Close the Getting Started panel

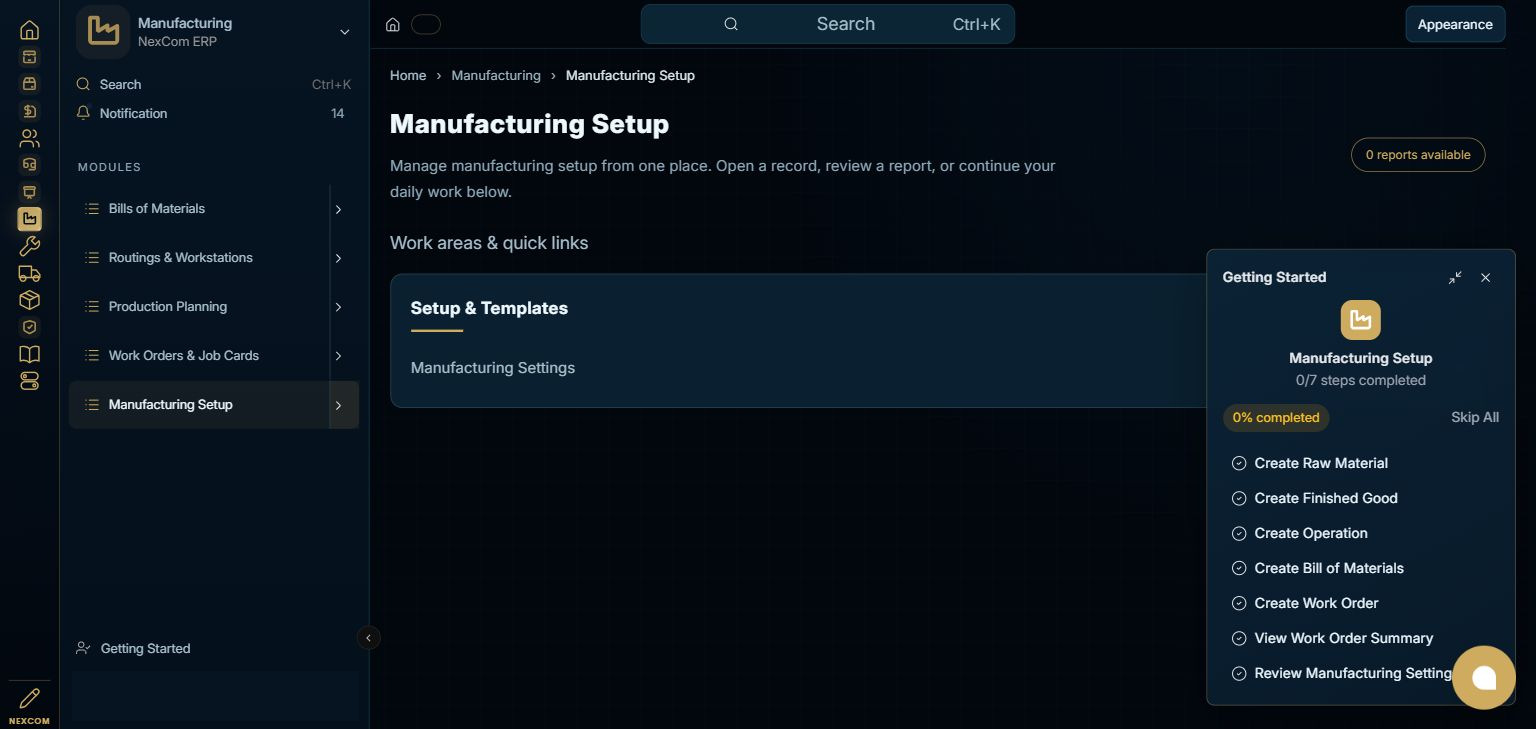click(1486, 277)
